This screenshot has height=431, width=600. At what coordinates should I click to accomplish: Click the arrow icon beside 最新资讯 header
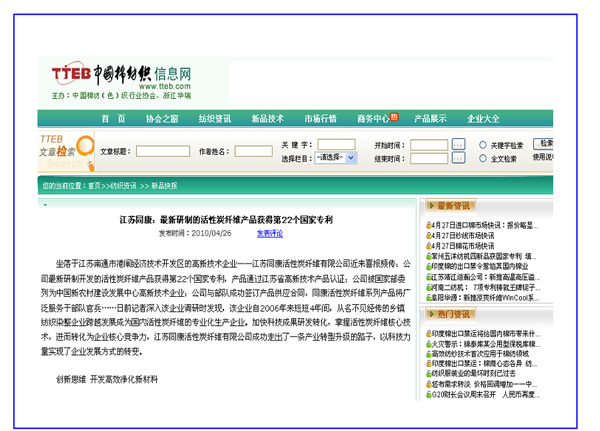pyautogui.click(x=430, y=204)
